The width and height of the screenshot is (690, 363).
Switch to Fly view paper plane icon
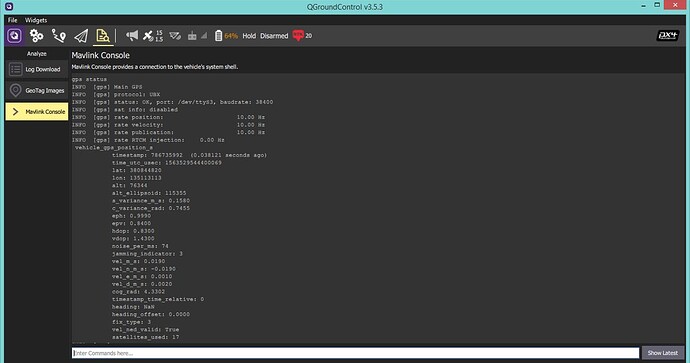pos(81,36)
